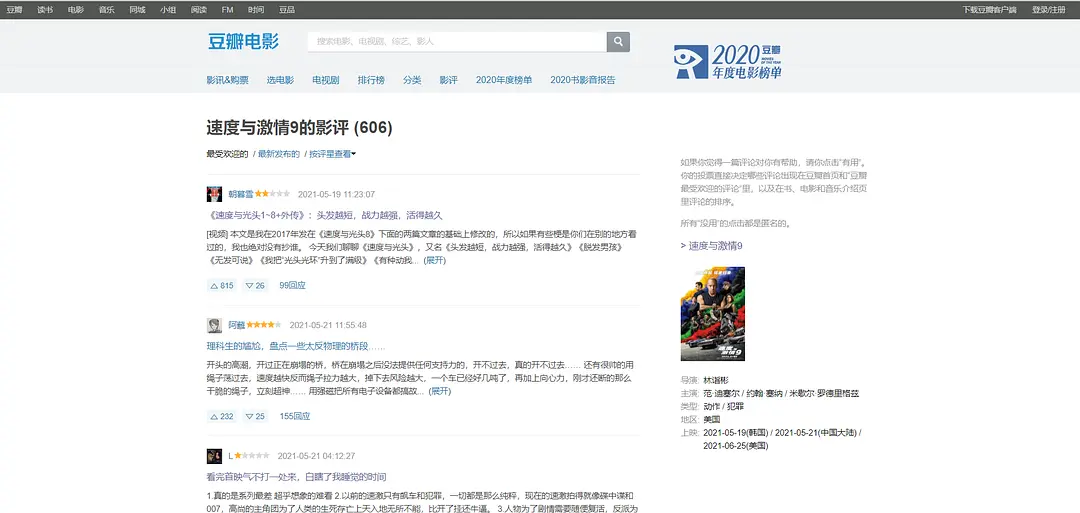This screenshot has height=513, width=1080.
Task: Open 豆瓣 in top bar
Action: pyautogui.click(x=14, y=10)
